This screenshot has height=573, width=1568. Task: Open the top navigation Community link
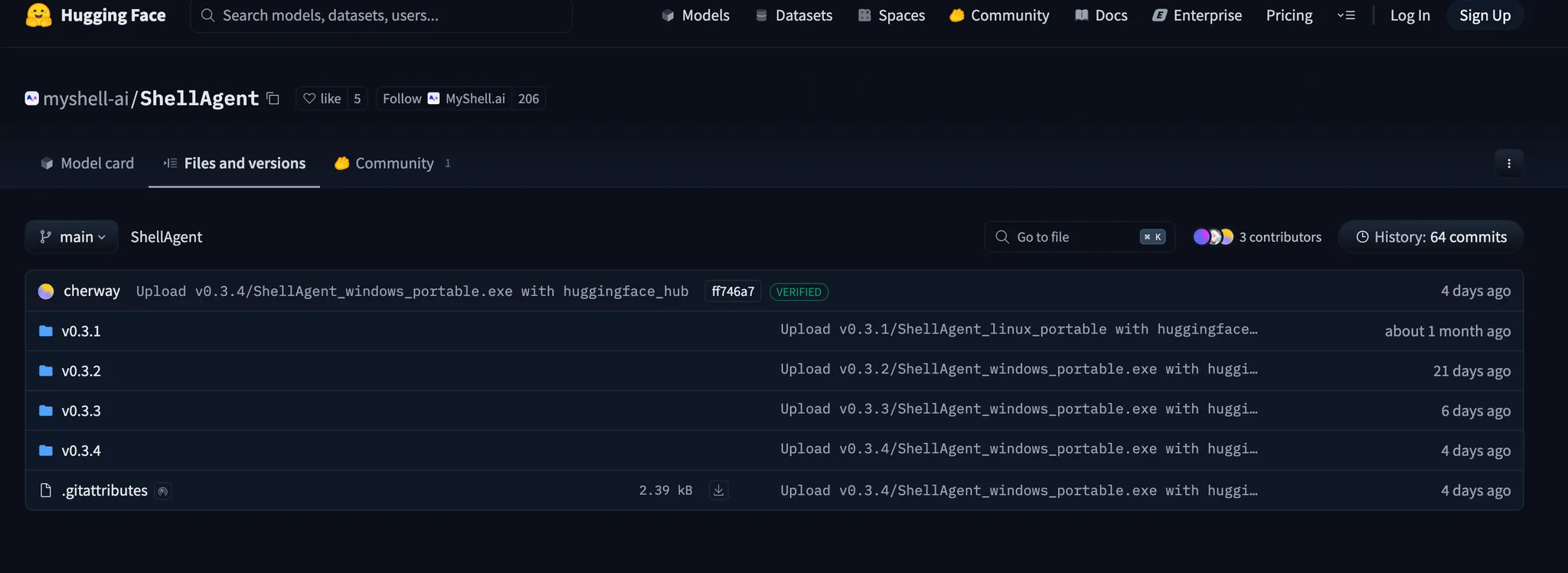tap(999, 15)
